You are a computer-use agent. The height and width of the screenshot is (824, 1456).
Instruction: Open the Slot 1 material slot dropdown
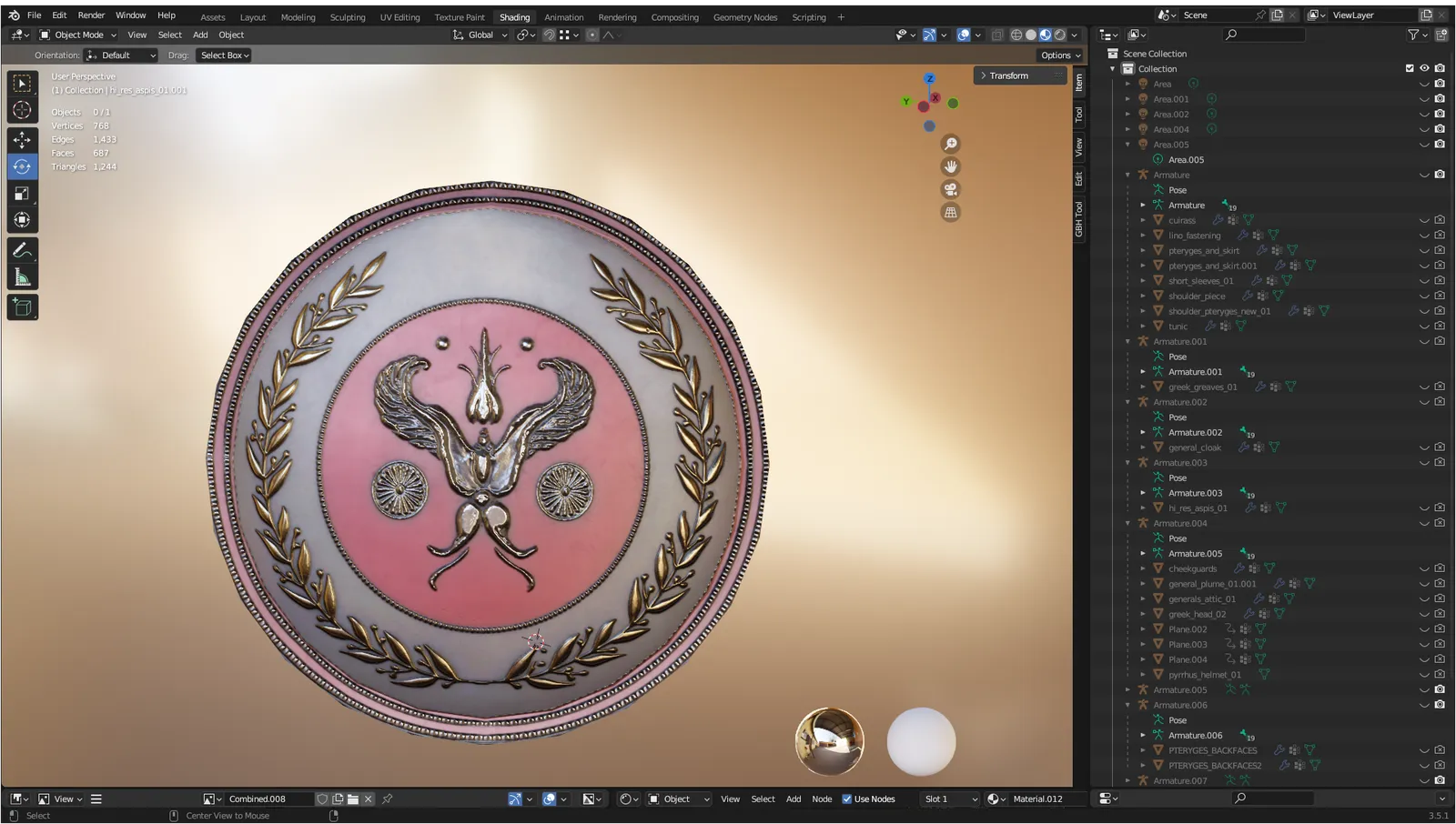950,799
